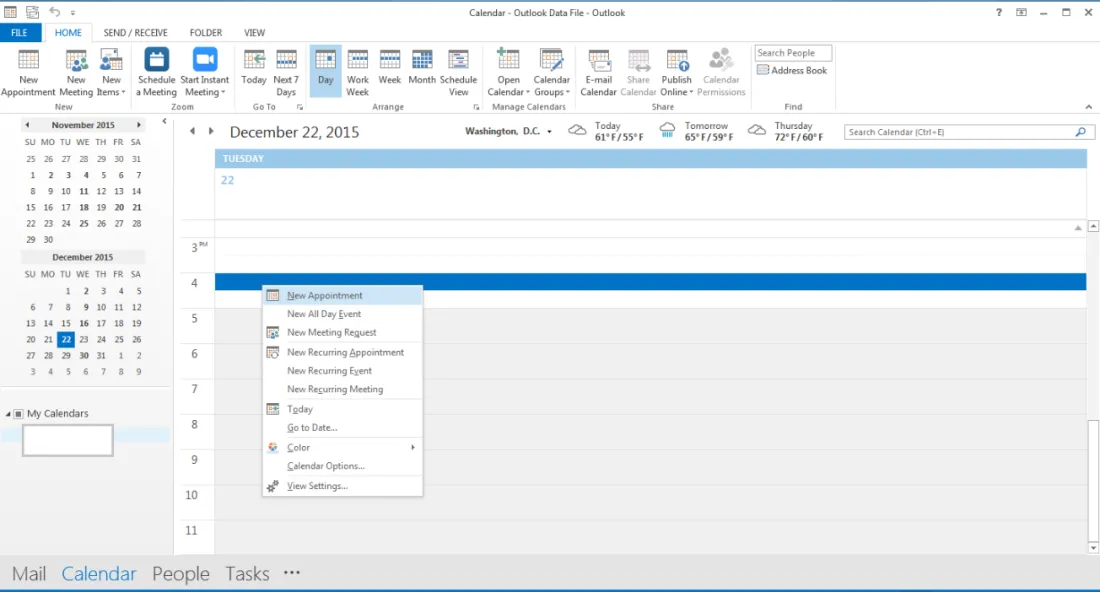This screenshot has width=1100, height=592.
Task: Switch to Work Week view
Action: (x=357, y=72)
